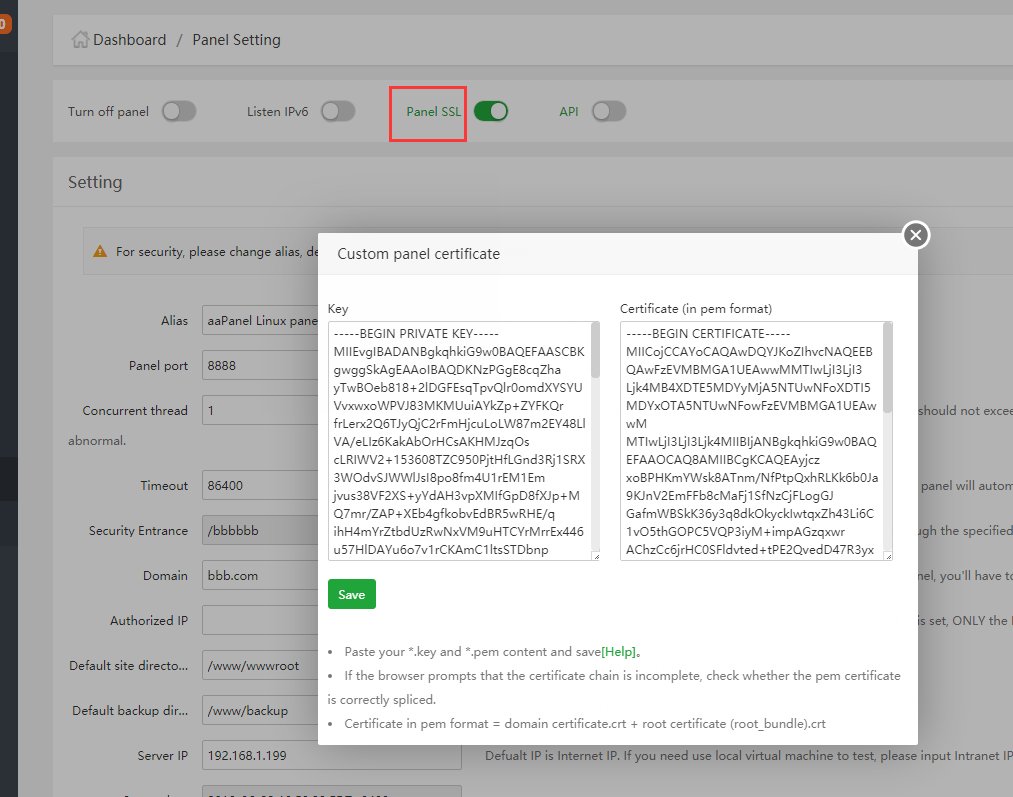Enable the Listen IPv6 switch
This screenshot has height=797, width=1013.
coord(339,112)
